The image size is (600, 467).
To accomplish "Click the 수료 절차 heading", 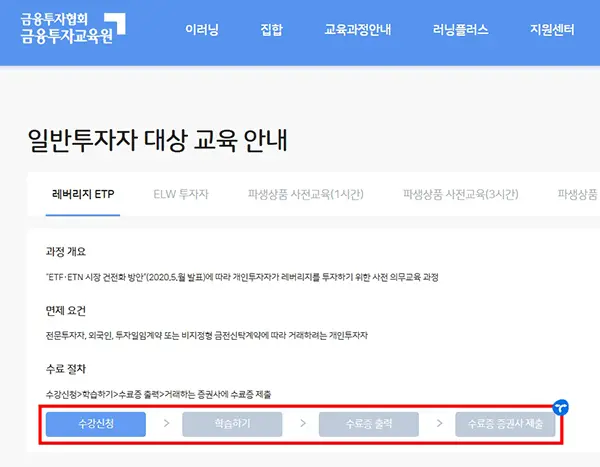I will tap(66, 369).
